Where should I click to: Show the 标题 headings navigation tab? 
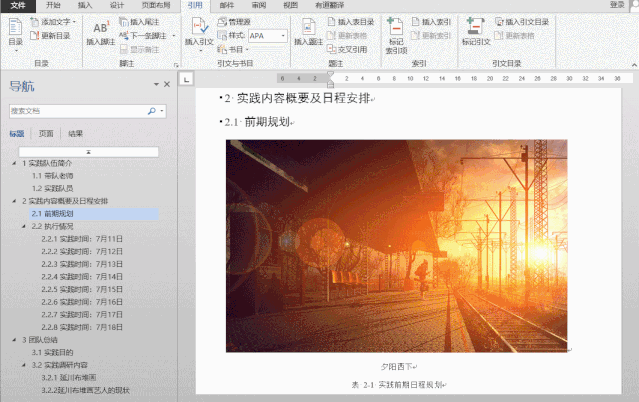[17, 134]
